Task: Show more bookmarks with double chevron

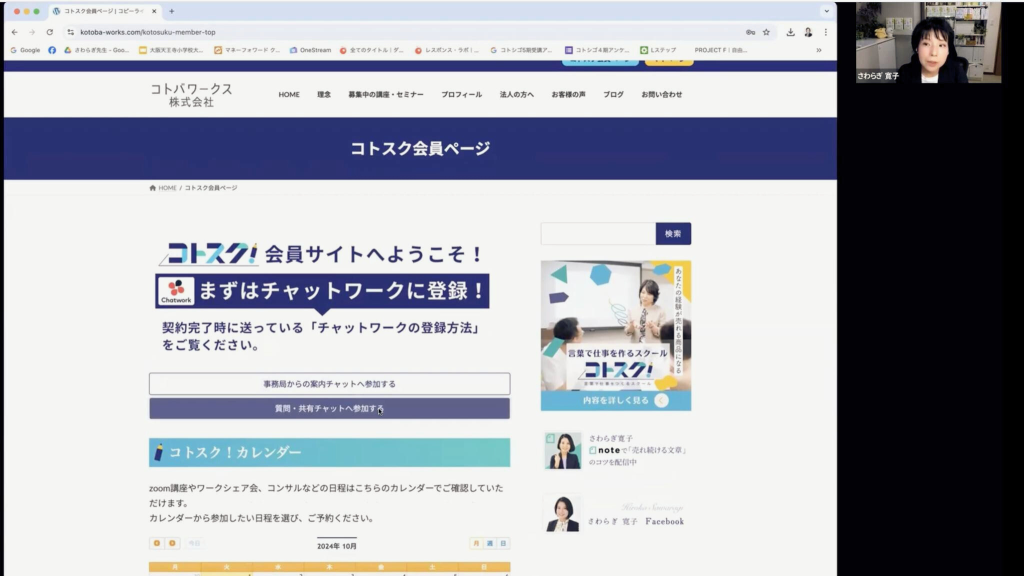Action: click(x=818, y=50)
